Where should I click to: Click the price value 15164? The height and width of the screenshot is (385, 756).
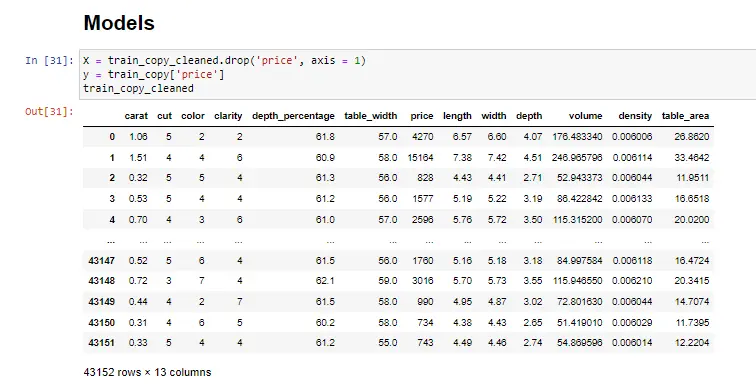(x=420, y=158)
